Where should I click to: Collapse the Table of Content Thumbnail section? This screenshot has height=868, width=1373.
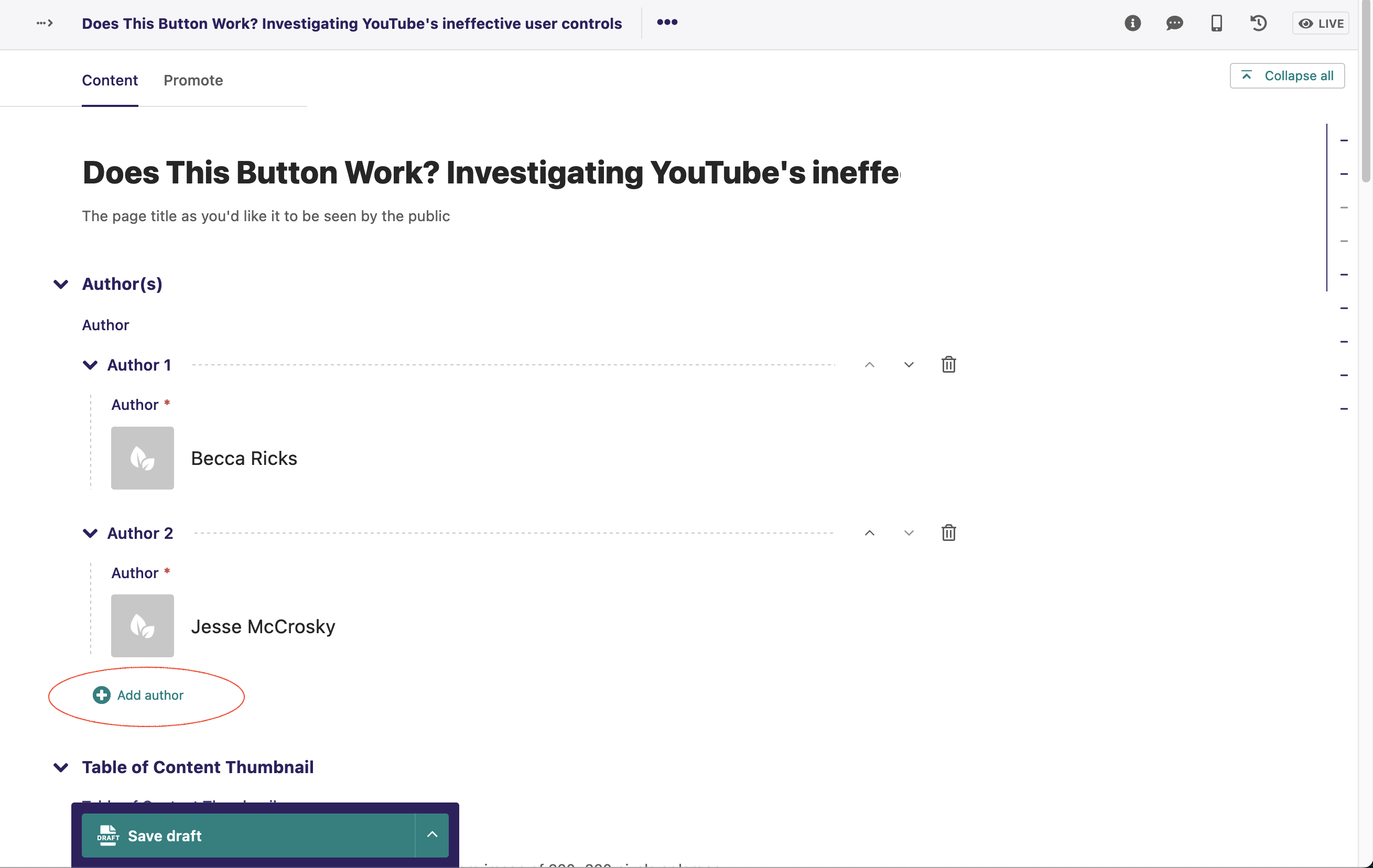[62, 768]
